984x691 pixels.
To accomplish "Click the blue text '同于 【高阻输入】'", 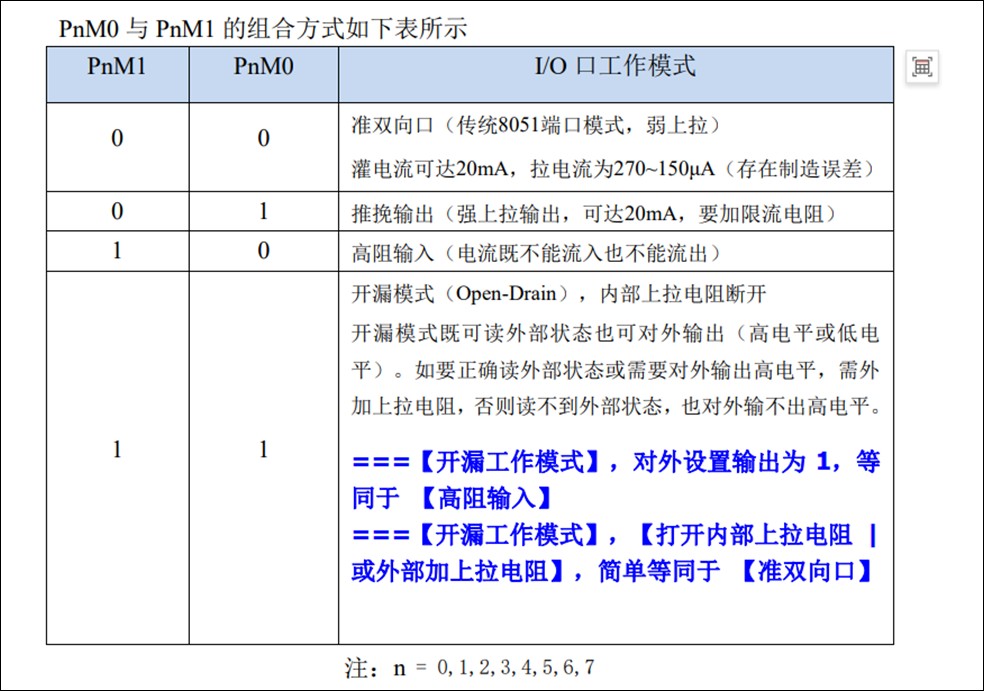I will [x=452, y=498].
